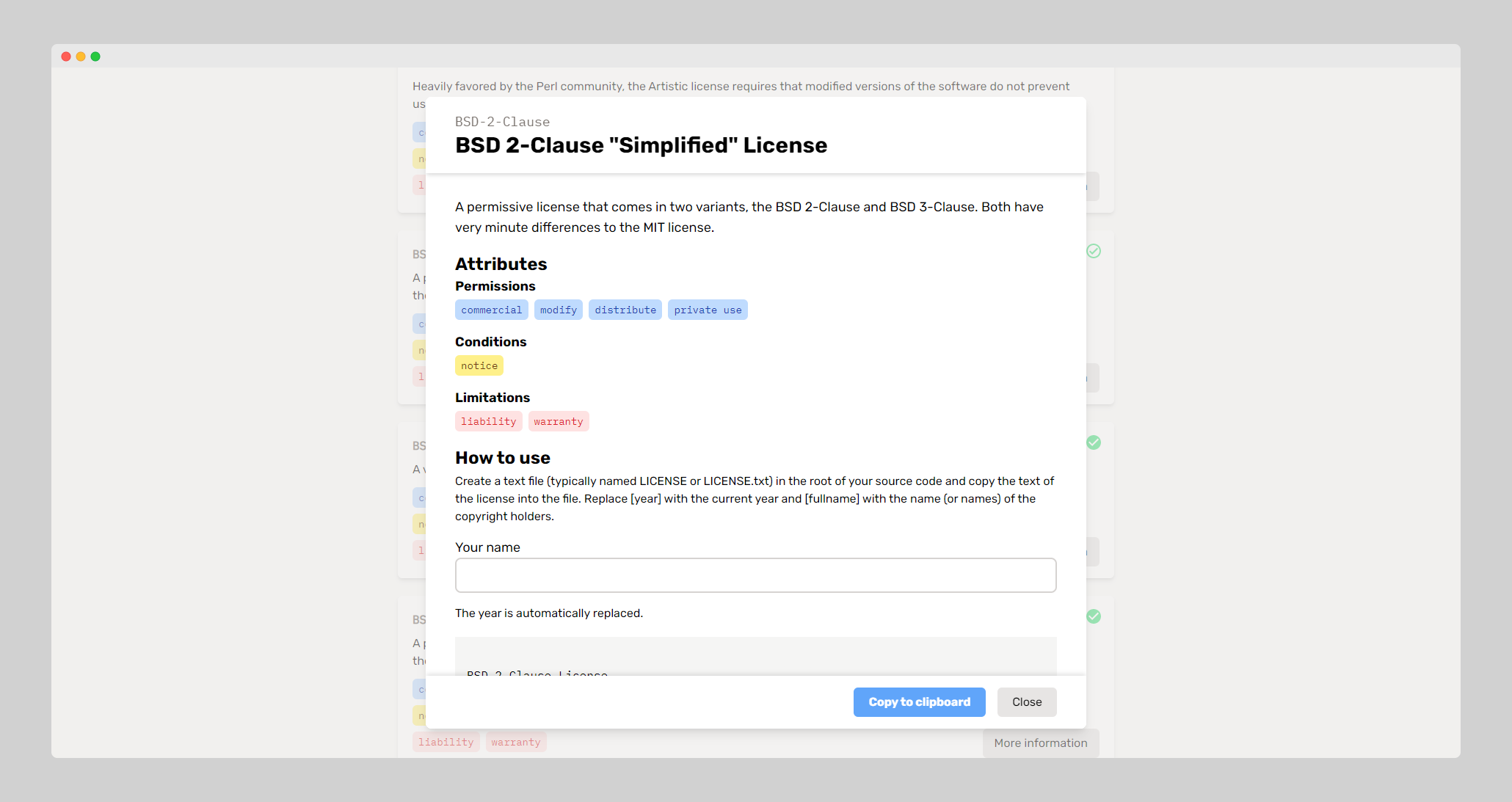This screenshot has height=802, width=1512.
Task: Click the Your name label
Action: [x=487, y=547]
